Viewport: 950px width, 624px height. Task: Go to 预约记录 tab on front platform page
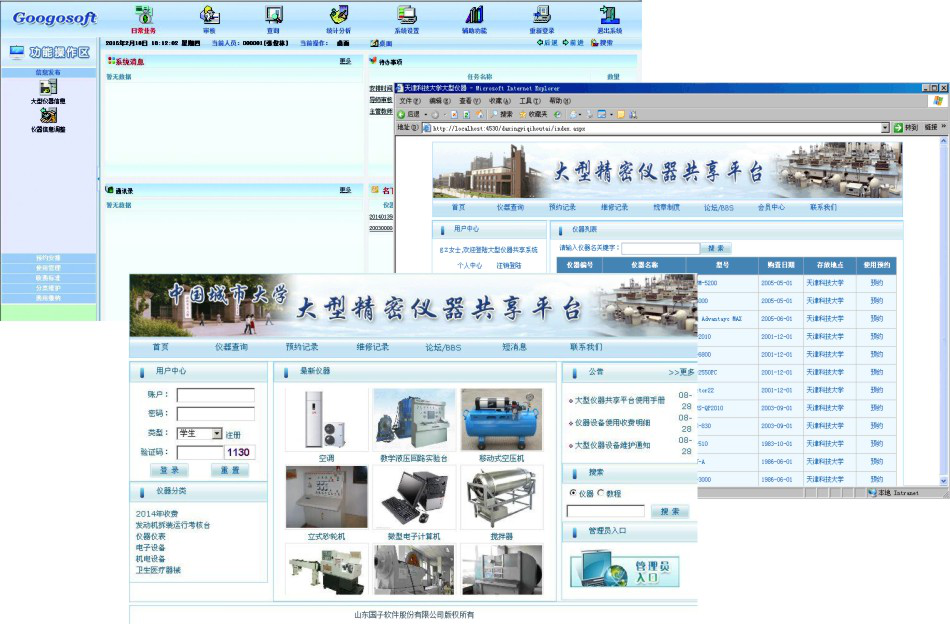click(302, 347)
